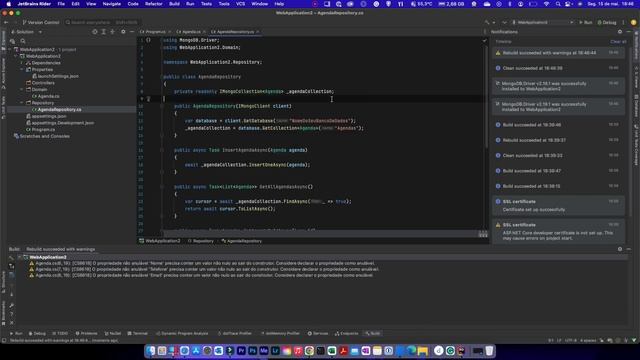640x360 pixels.
Task: Expand the Dependencies node
Action: 22,63
